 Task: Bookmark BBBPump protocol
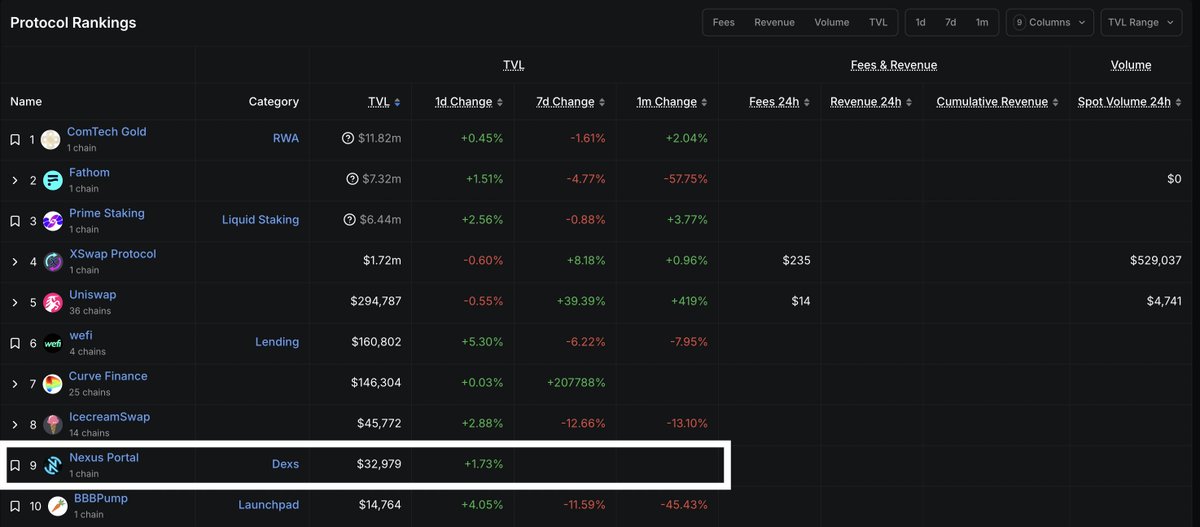[x=15, y=506]
